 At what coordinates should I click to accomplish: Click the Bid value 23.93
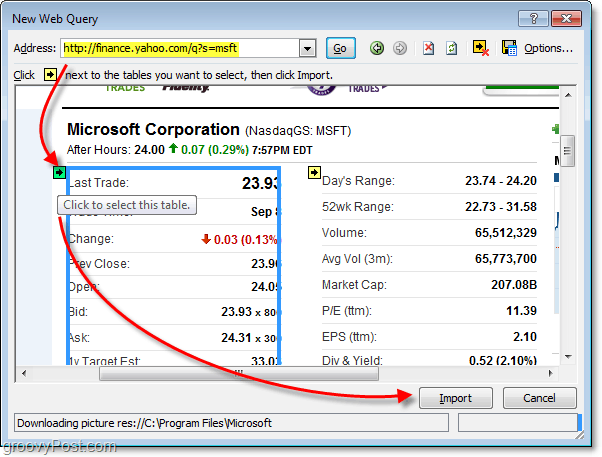point(236,311)
